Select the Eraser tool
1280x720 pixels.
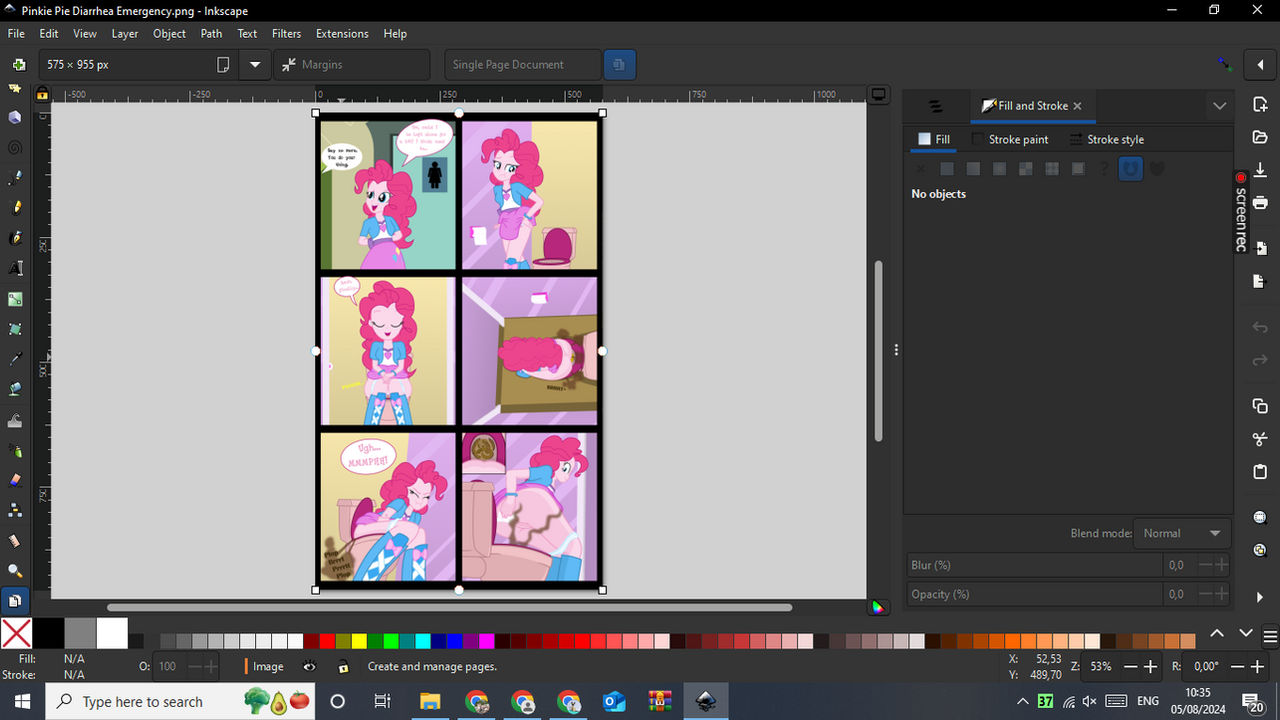tap(15, 480)
